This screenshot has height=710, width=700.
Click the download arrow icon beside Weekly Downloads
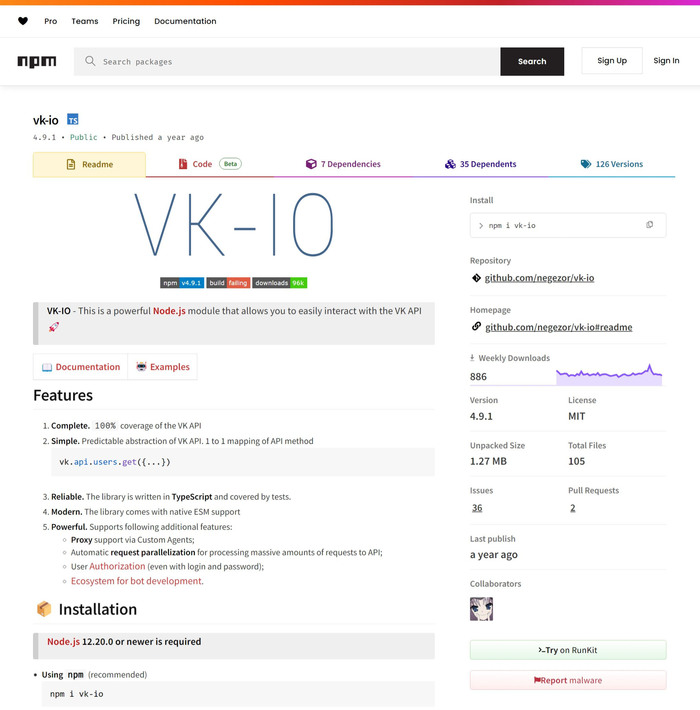472,358
